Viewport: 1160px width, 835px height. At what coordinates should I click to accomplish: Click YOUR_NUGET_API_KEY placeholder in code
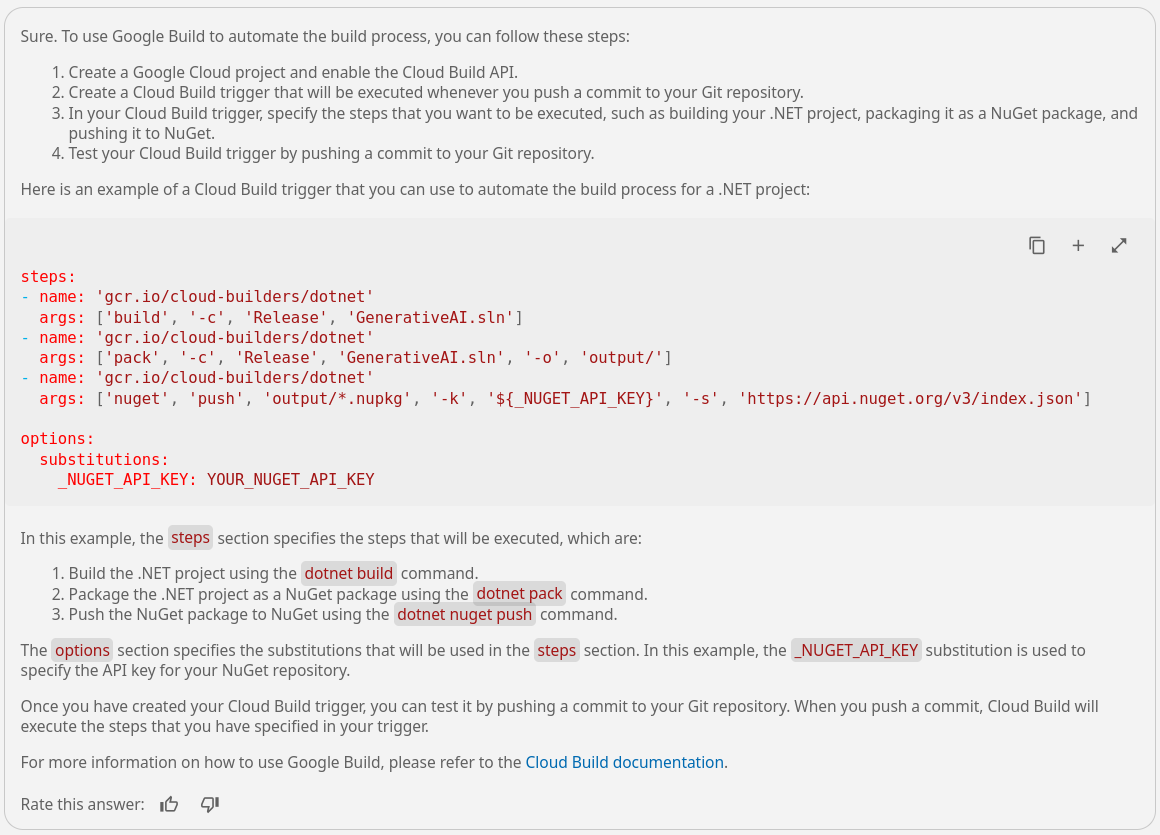pyautogui.click(x=291, y=480)
